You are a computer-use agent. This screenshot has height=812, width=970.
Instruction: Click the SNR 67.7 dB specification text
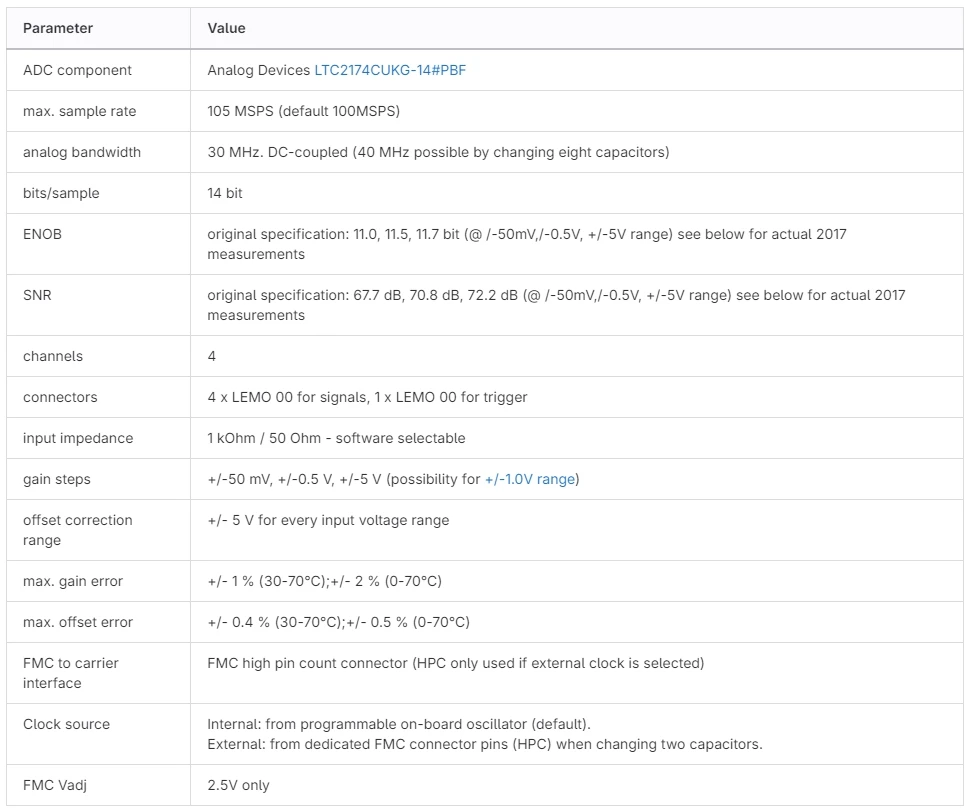coord(556,305)
